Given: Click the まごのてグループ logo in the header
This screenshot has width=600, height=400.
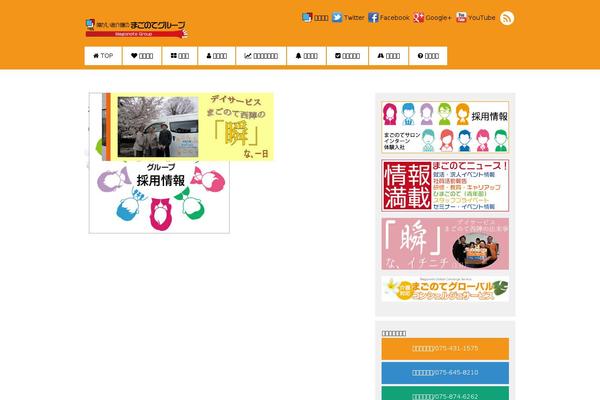Looking at the screenshot, I should tap(137, 28).
